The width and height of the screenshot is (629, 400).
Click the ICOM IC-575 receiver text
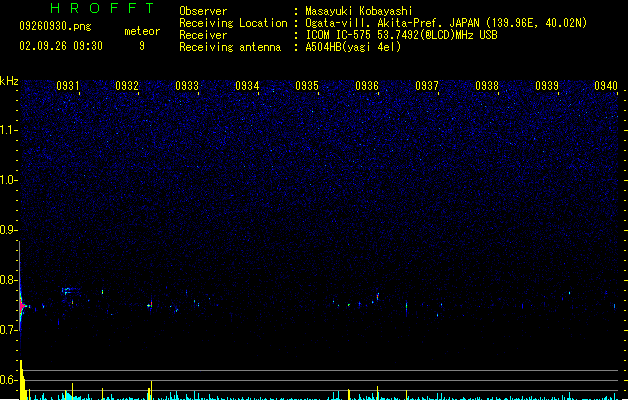click(x=401, y=35)
